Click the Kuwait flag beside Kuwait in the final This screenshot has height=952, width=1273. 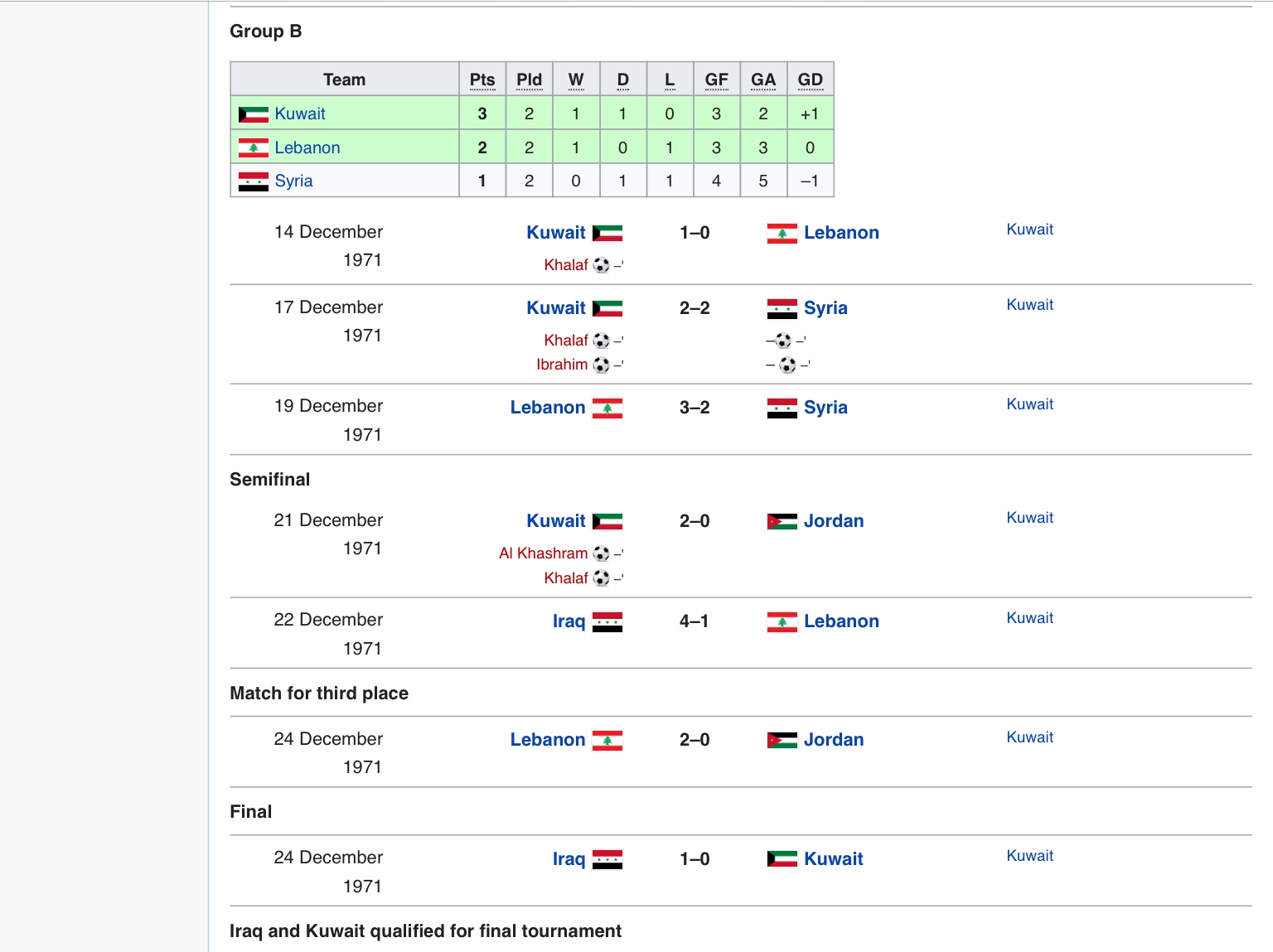pos(782,859)
